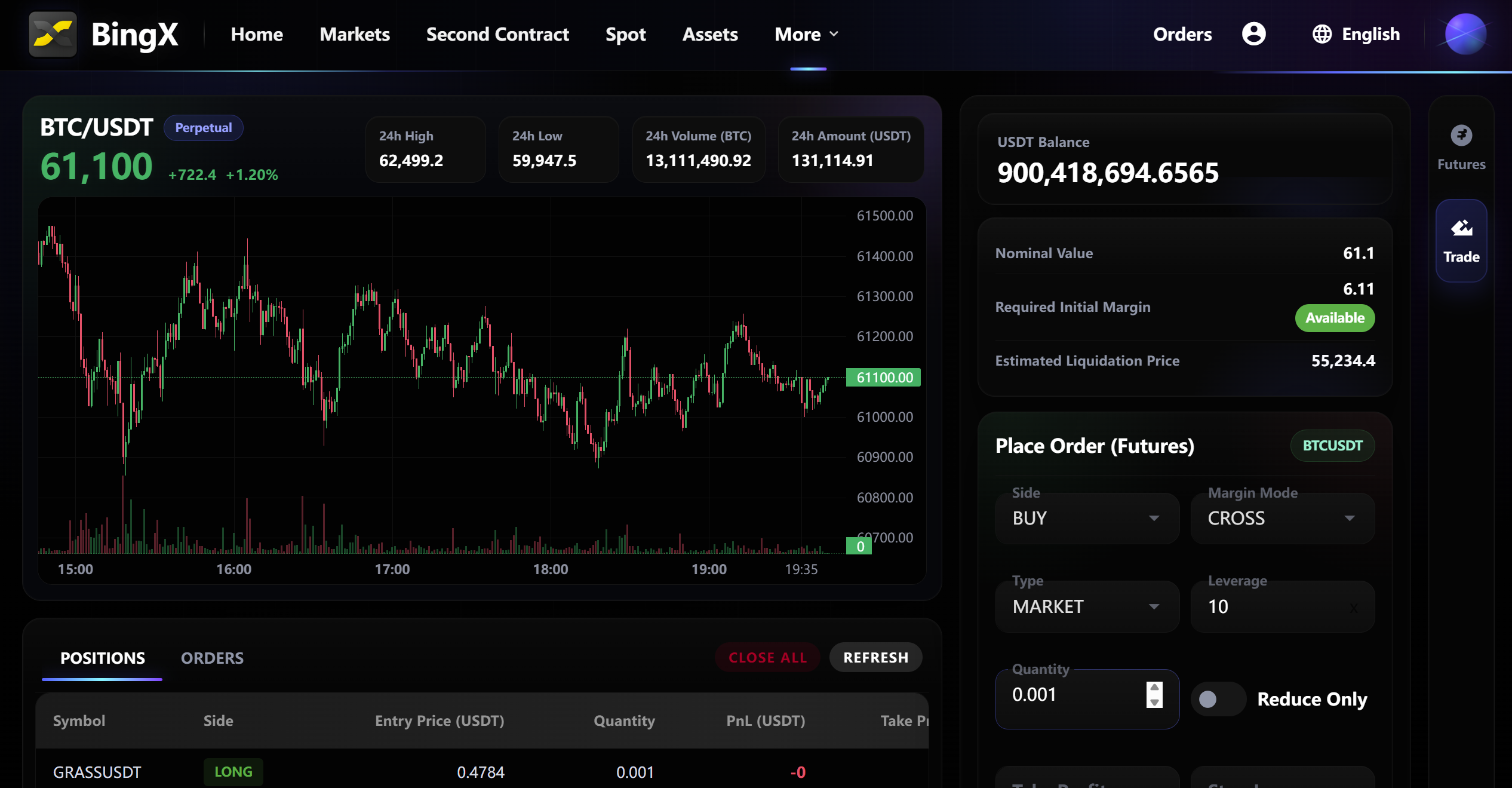The width and height of the screenshot is (1512, 788).
Task: Click the Required Initial Margin value 6.11
Action: pyautogui.click(x=1359, y=289)
